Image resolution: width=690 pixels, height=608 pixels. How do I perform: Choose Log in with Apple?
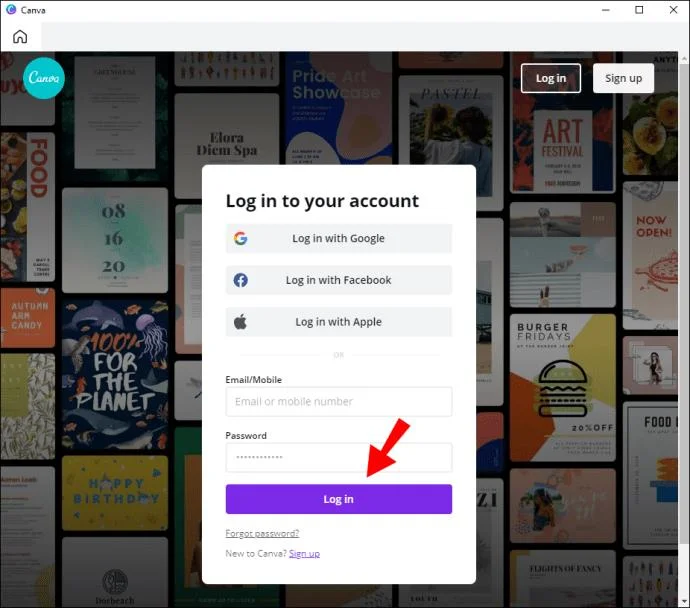point(338,322)
